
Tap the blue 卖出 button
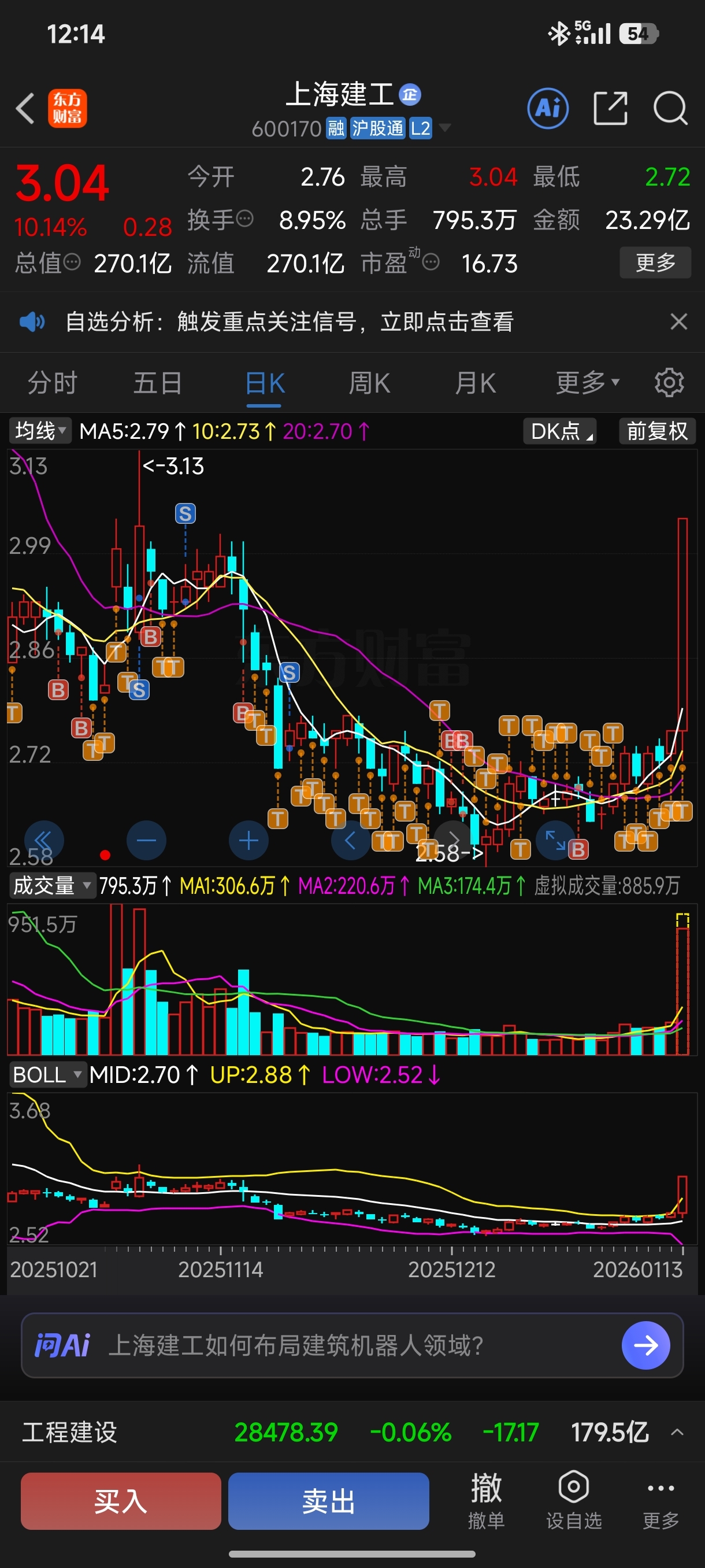tap(328, 1501)
